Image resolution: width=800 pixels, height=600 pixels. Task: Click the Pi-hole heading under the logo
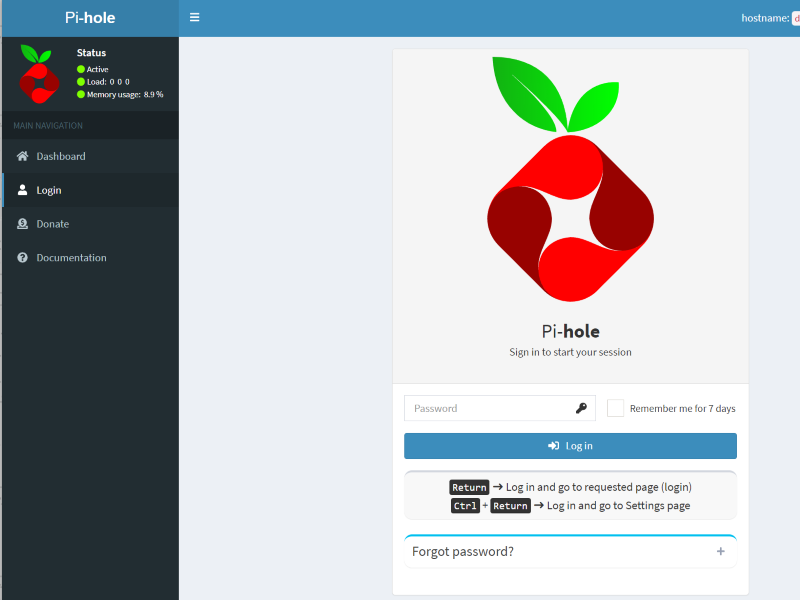tap(570, 332)
